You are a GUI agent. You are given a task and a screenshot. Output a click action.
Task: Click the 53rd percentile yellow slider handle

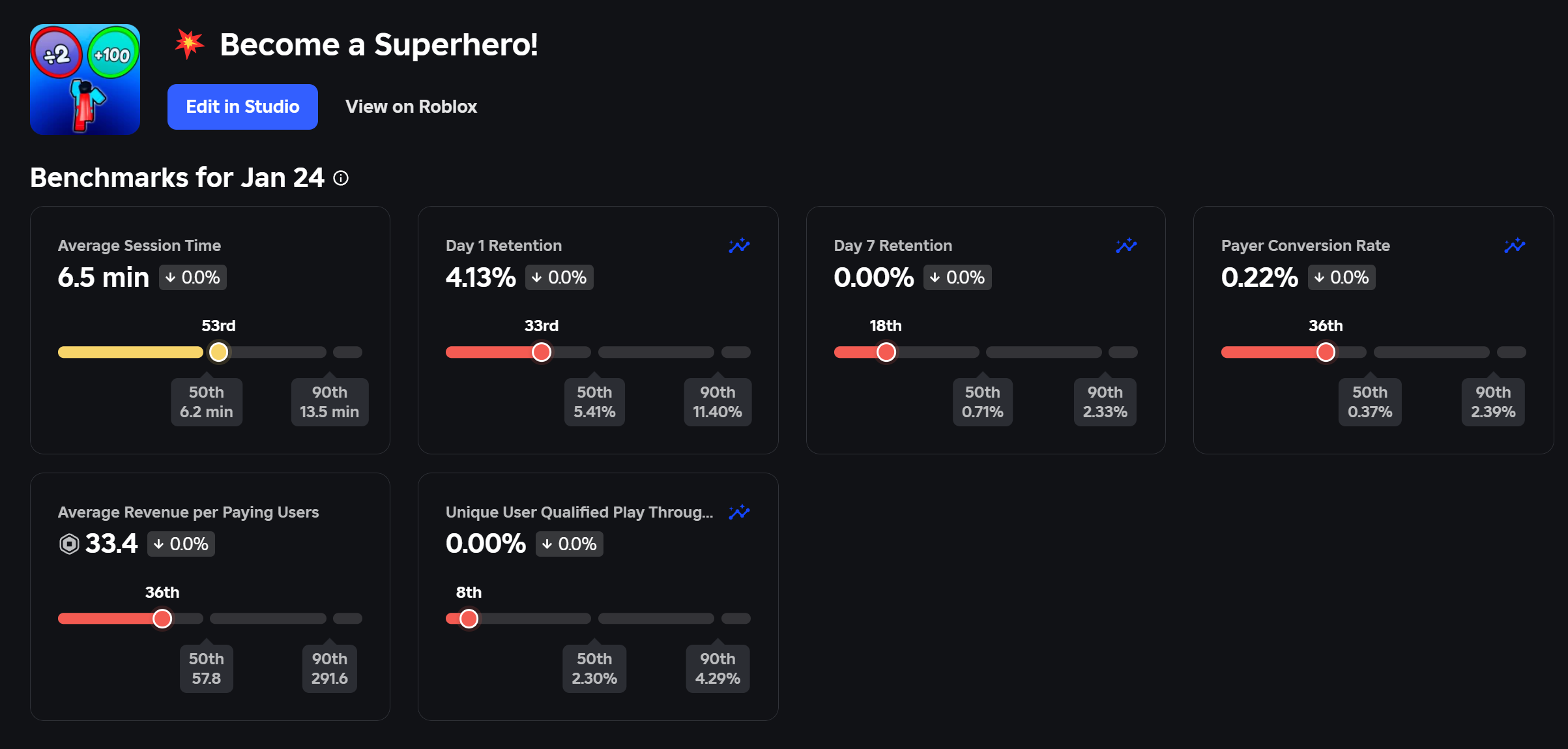click(219, 352)
